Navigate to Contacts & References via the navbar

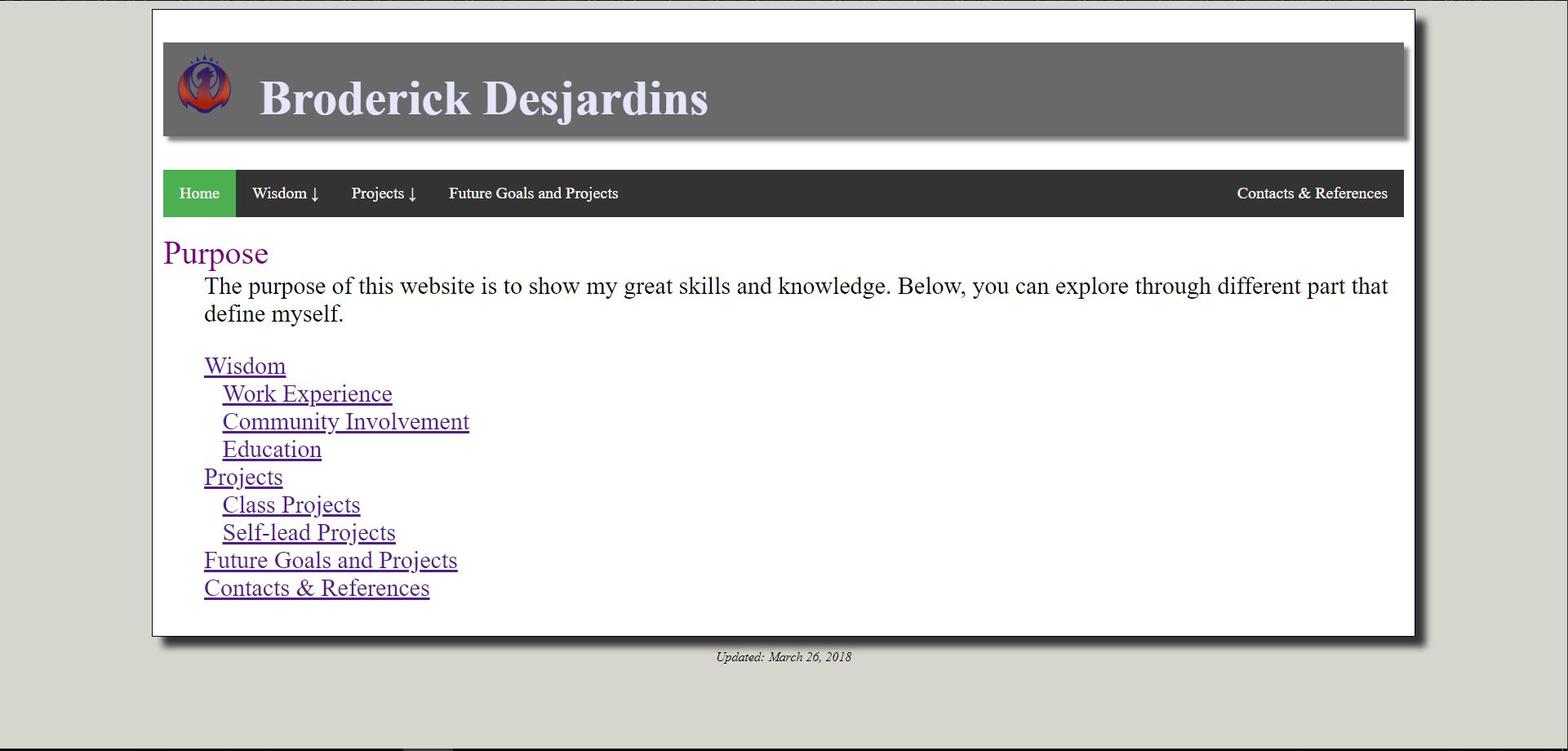[1312, 193]
